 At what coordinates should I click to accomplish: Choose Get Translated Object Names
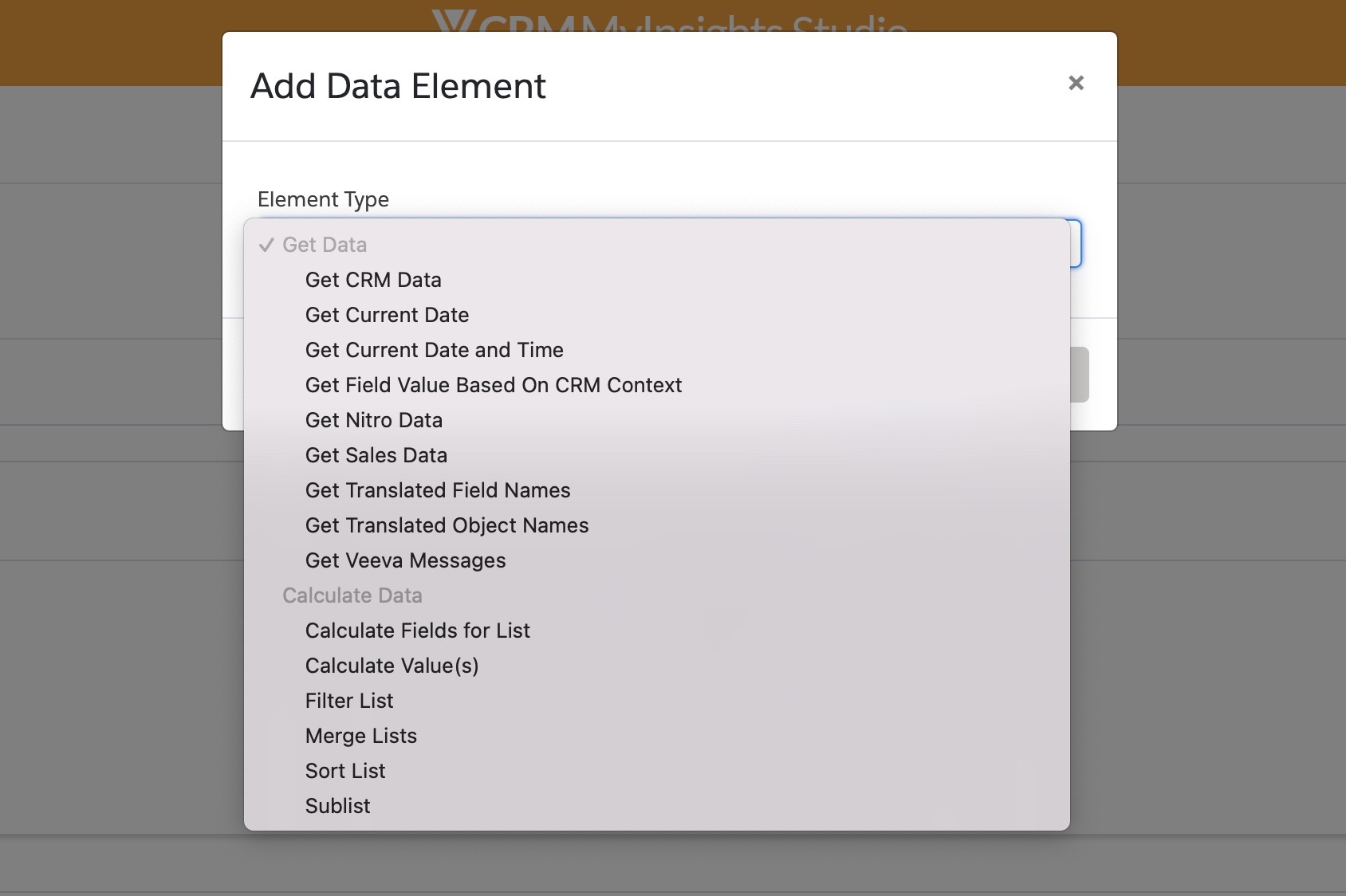[447, 525]
